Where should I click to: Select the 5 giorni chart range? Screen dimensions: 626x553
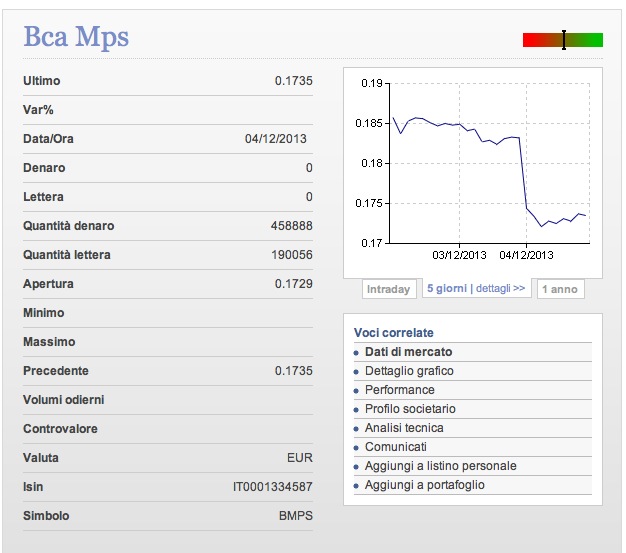point(447,288)
